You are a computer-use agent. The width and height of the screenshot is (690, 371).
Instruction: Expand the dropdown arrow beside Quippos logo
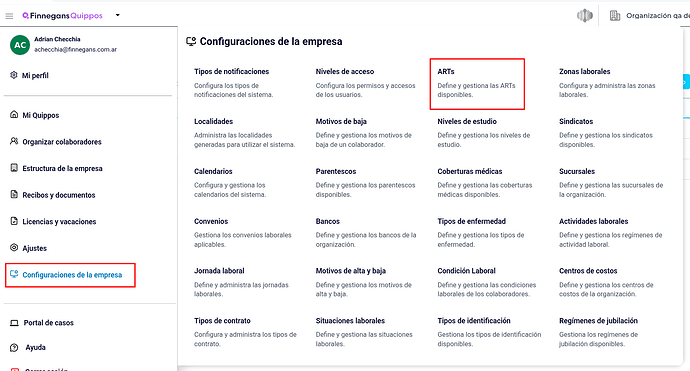coord(117,15)
